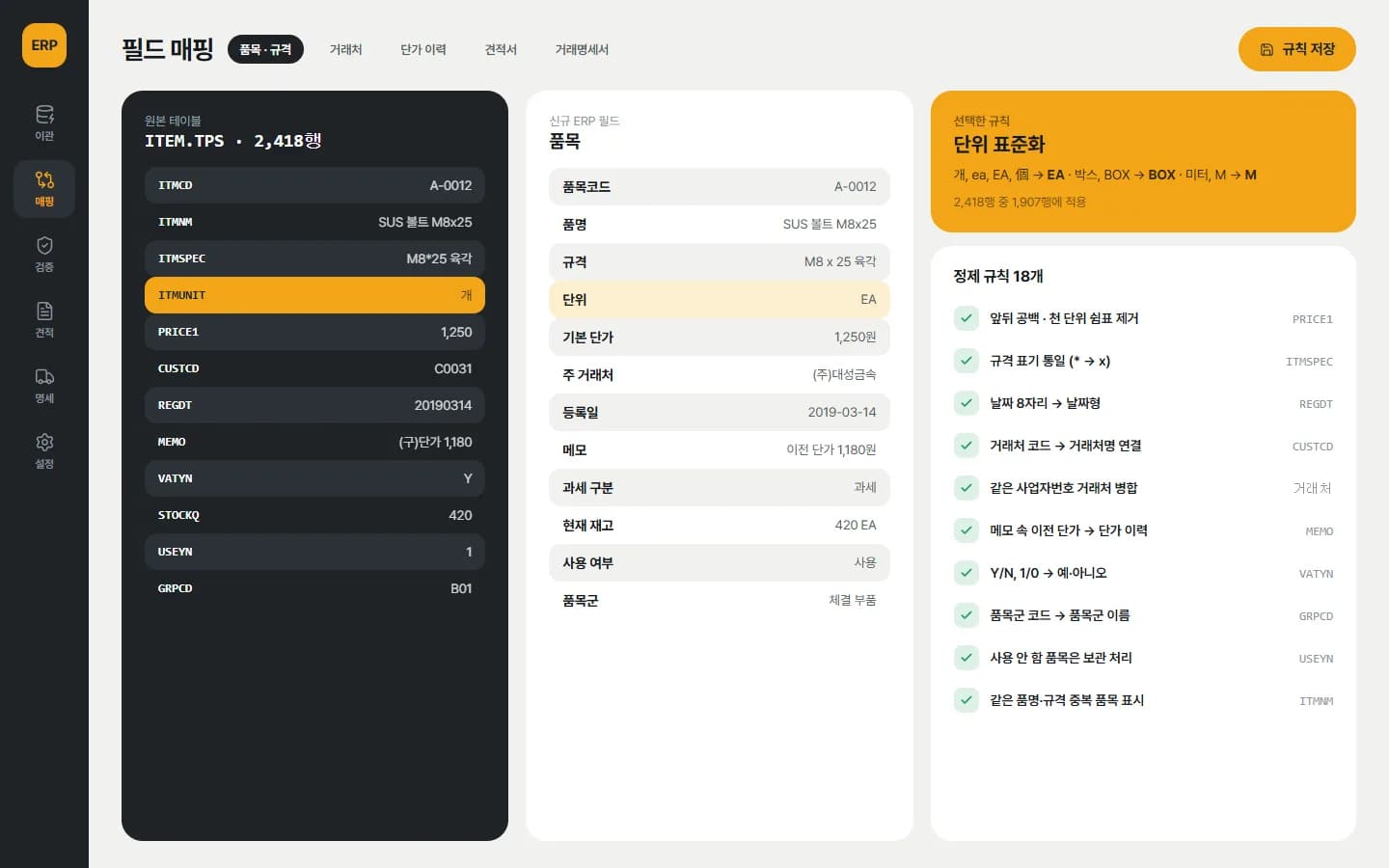This screenshot has height=868, width=1389.
Task: Select the MEMO source row
Action: click(x=314, y=442)
